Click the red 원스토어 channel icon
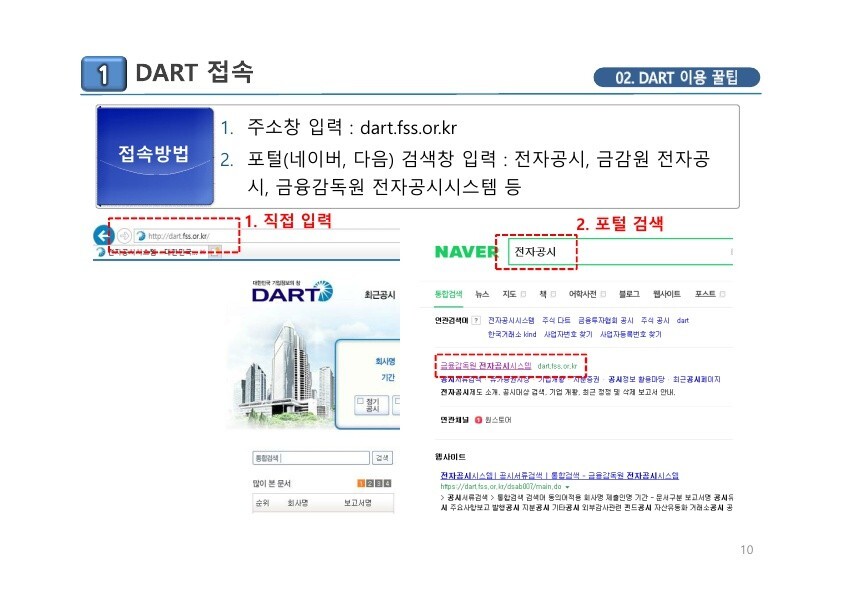The image size is (842, 595). 478,420
